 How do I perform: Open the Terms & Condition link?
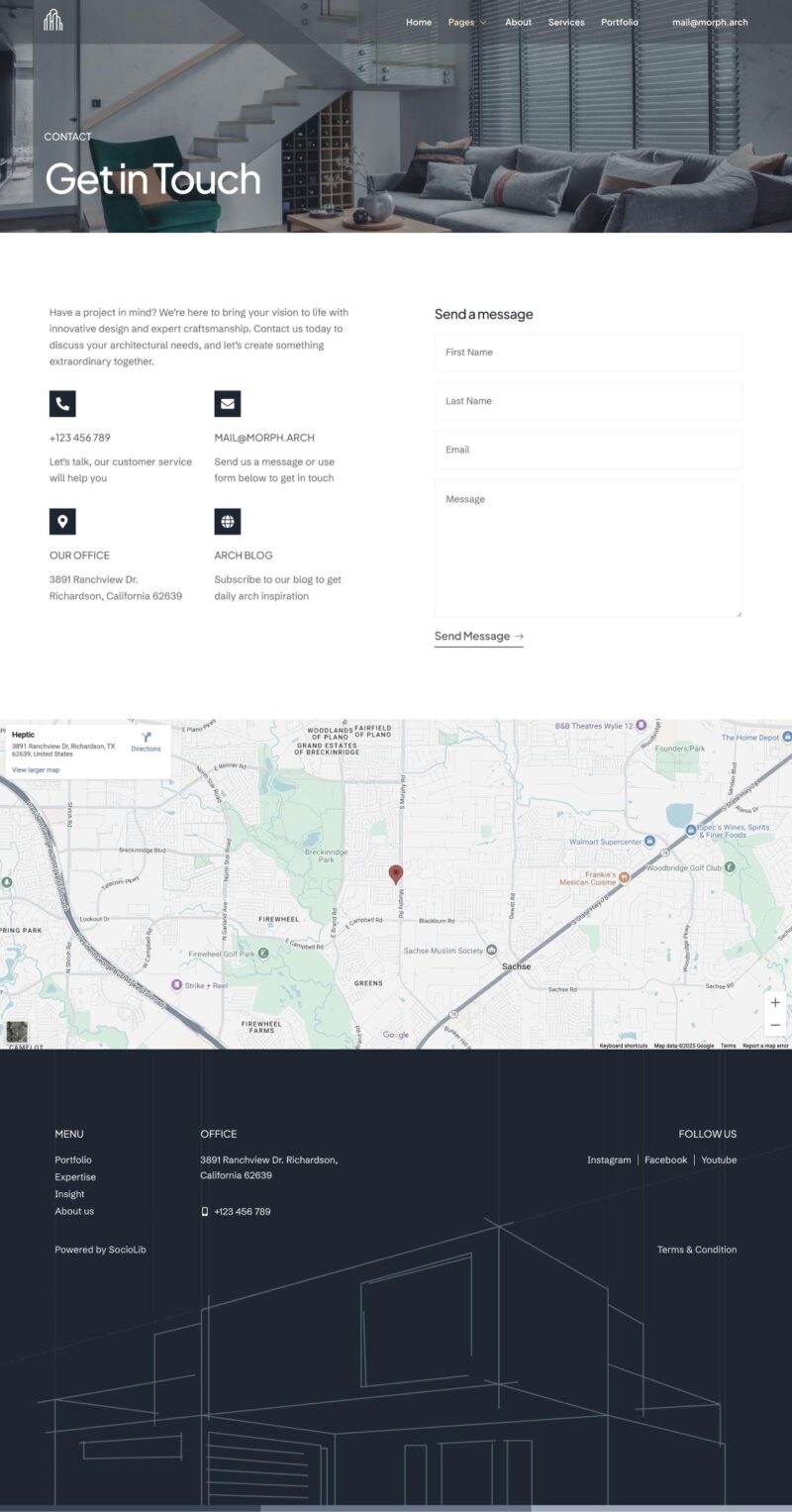697,1250
